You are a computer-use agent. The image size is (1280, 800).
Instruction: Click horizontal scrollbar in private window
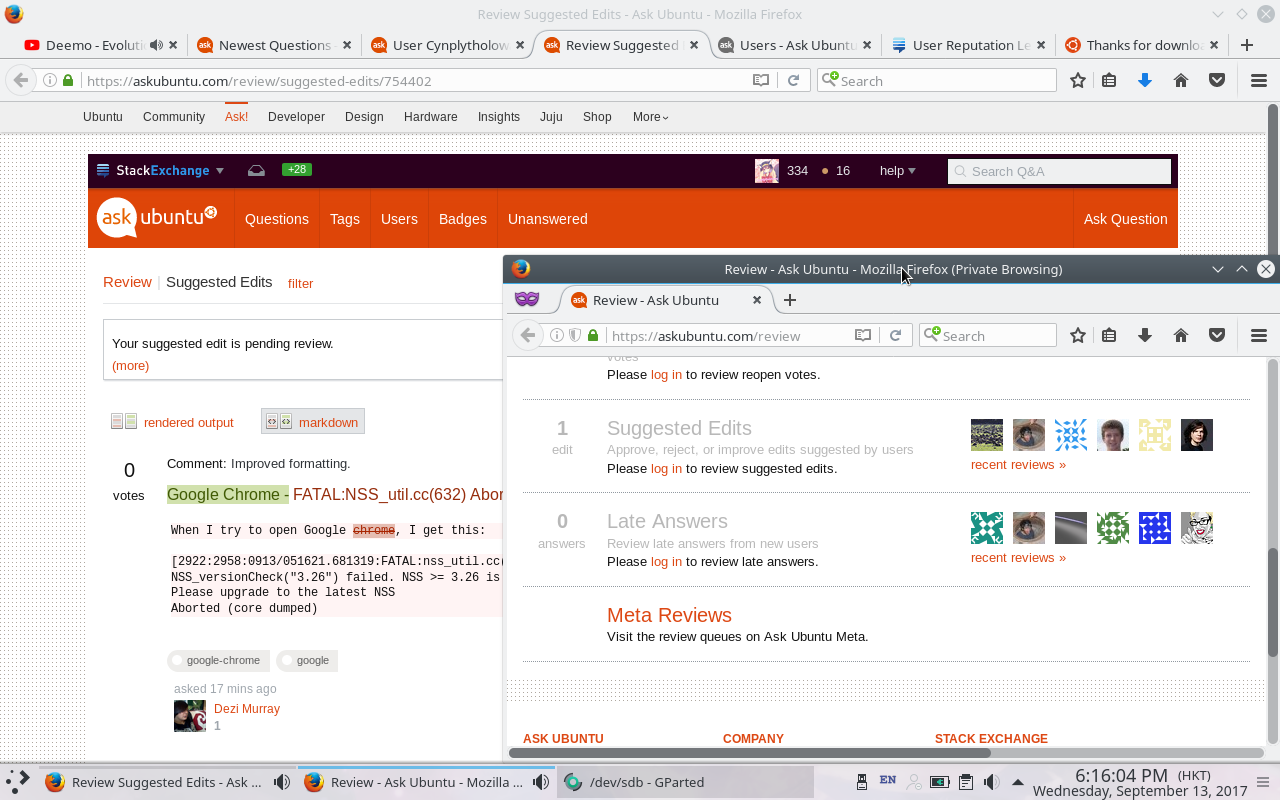[x=750, y=752]
